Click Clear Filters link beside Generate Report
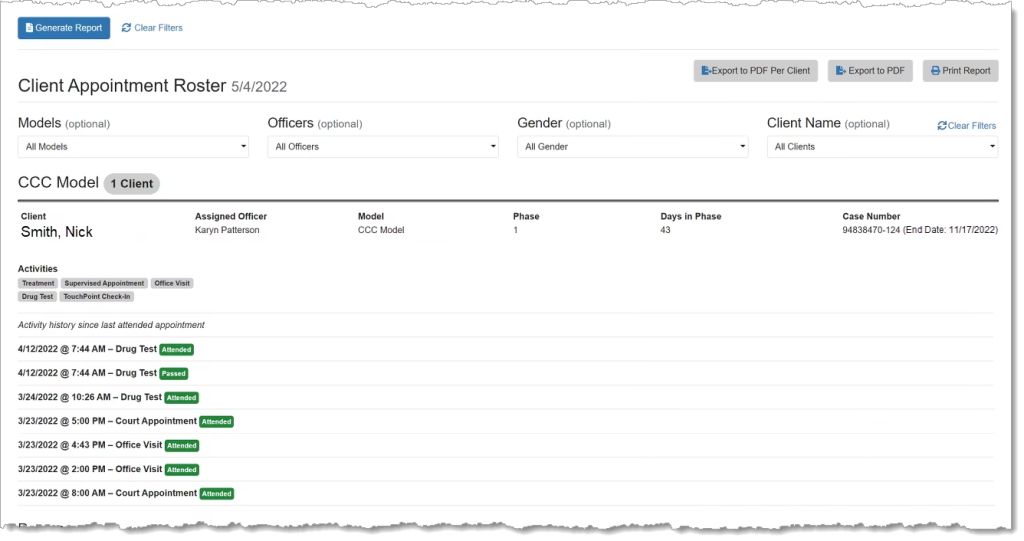This screenshot has width=1024, height=541. point(152,28)
